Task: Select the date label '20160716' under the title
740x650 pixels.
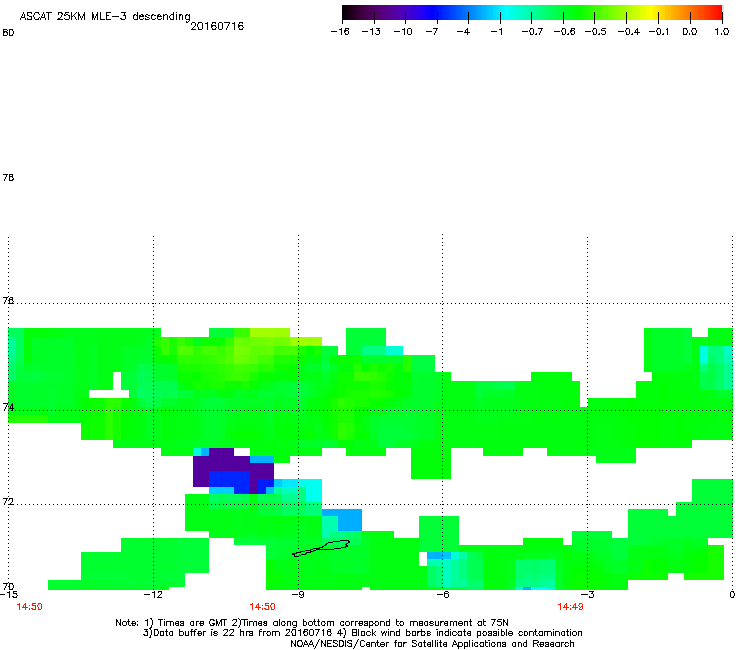Action: click(217, 26)
